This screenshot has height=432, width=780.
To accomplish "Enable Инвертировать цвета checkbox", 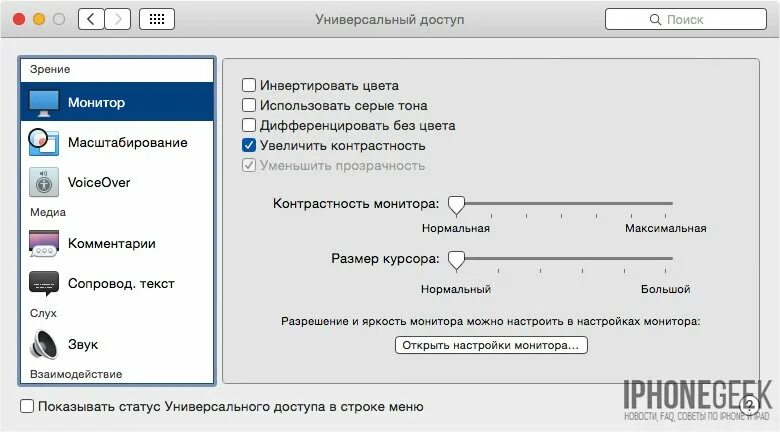I will 249,85.
